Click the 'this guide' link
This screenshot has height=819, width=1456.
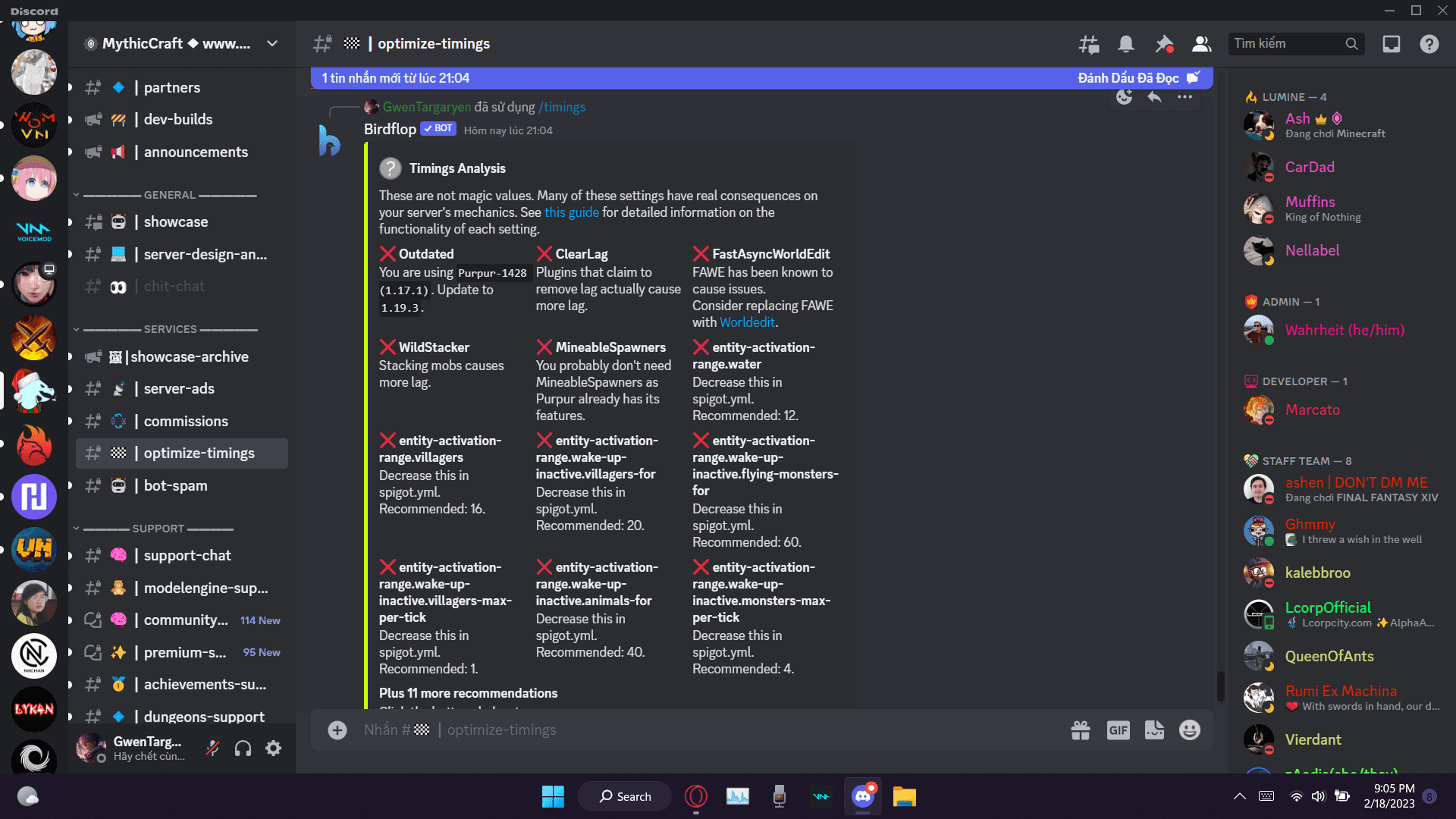571,212
